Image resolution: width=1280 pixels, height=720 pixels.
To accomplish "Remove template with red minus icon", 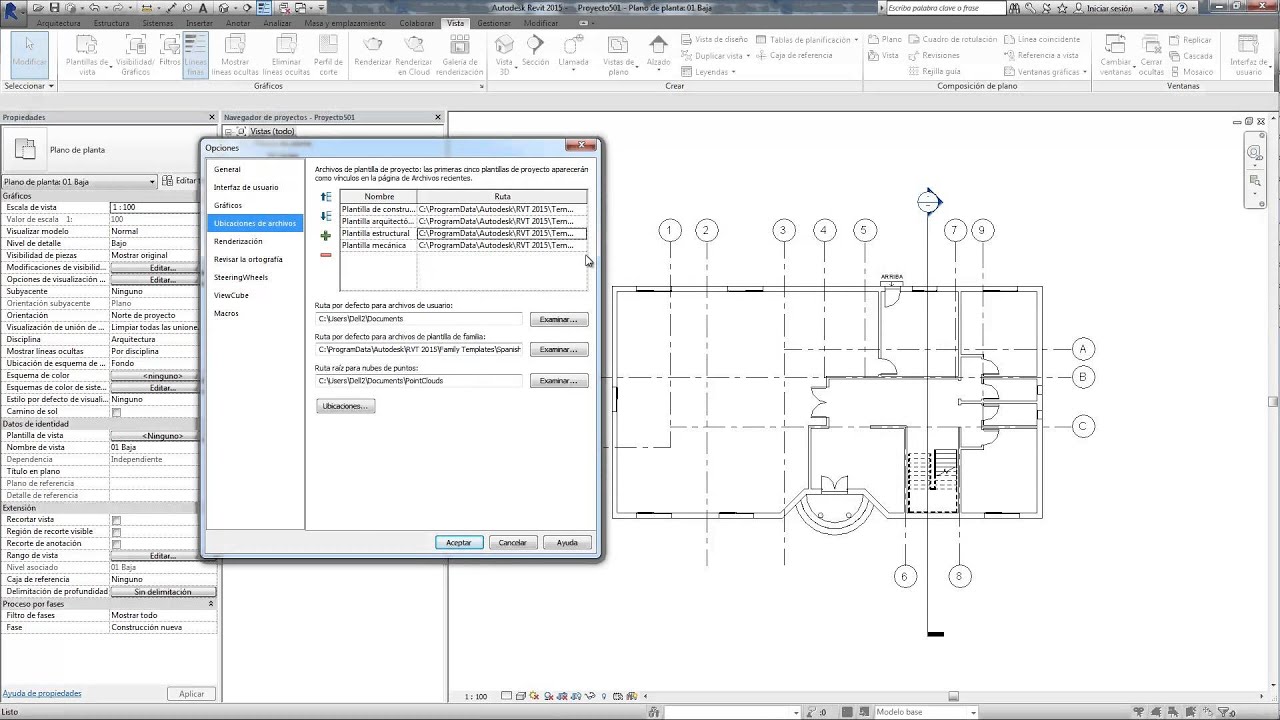I will click(326, 255).
